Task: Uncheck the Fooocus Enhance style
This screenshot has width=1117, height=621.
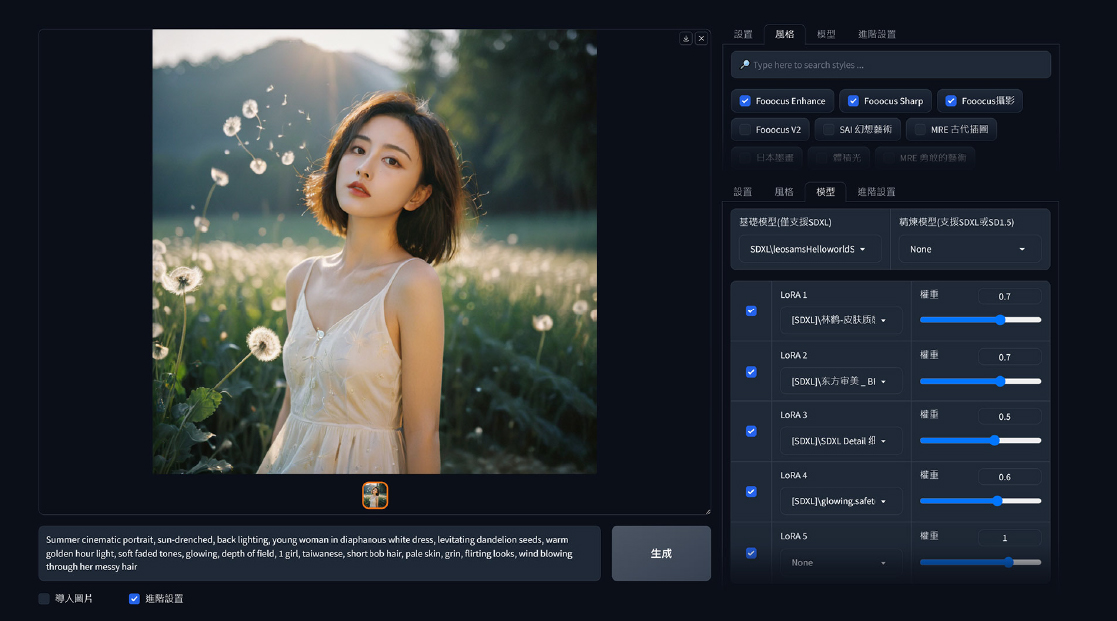Action: pos(745,101)
